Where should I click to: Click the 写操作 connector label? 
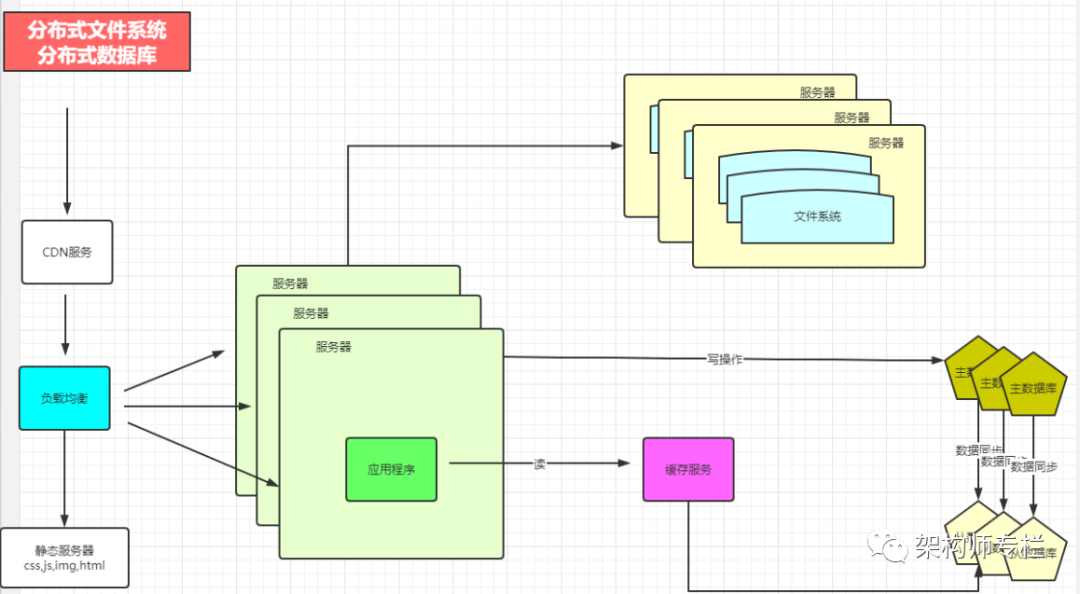click(x=725, y=359)
